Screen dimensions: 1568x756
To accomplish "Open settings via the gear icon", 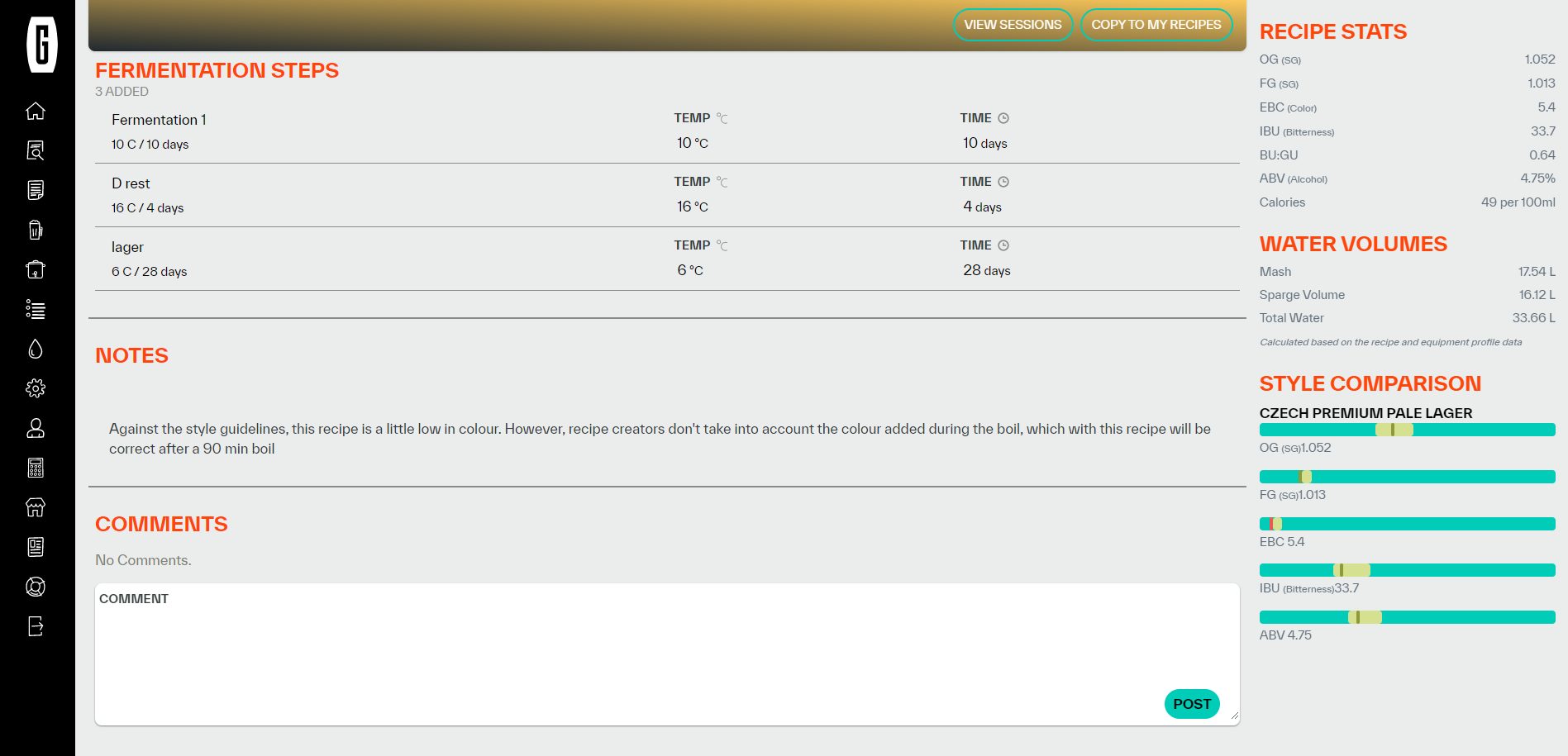I will pos(36,388).
